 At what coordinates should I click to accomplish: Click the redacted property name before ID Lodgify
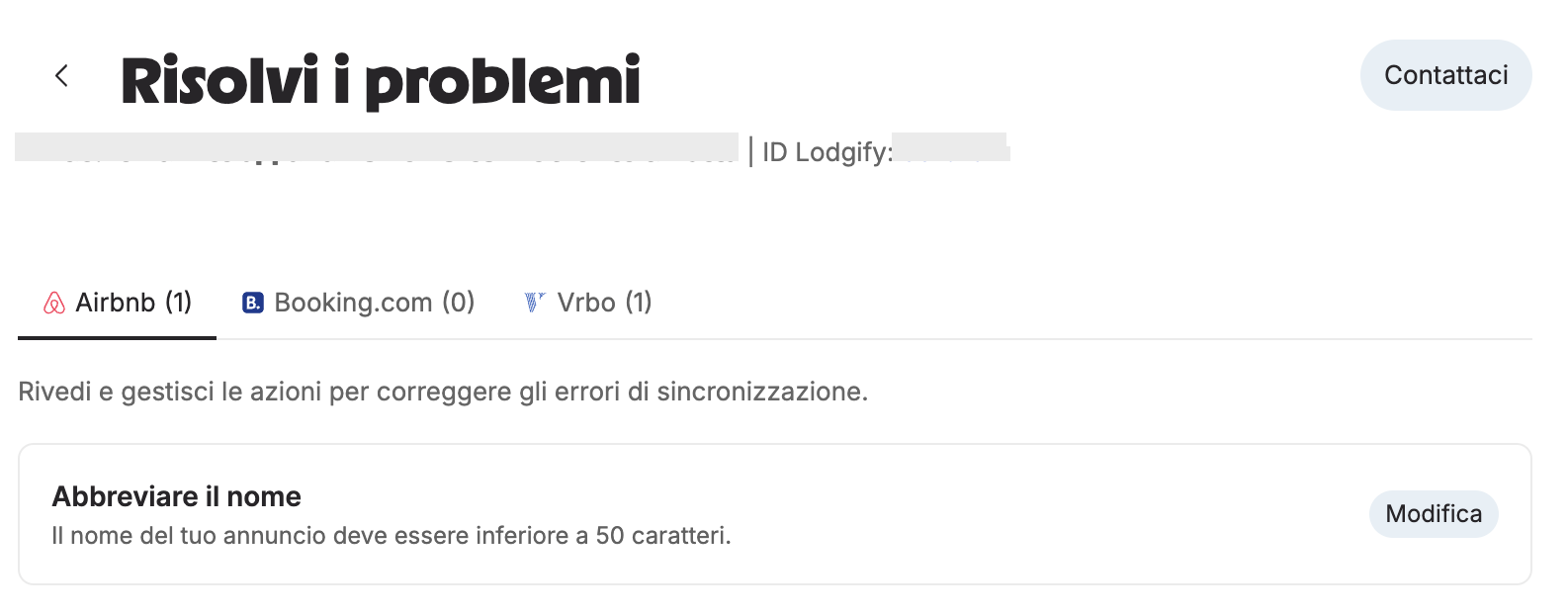coord(377,146)
